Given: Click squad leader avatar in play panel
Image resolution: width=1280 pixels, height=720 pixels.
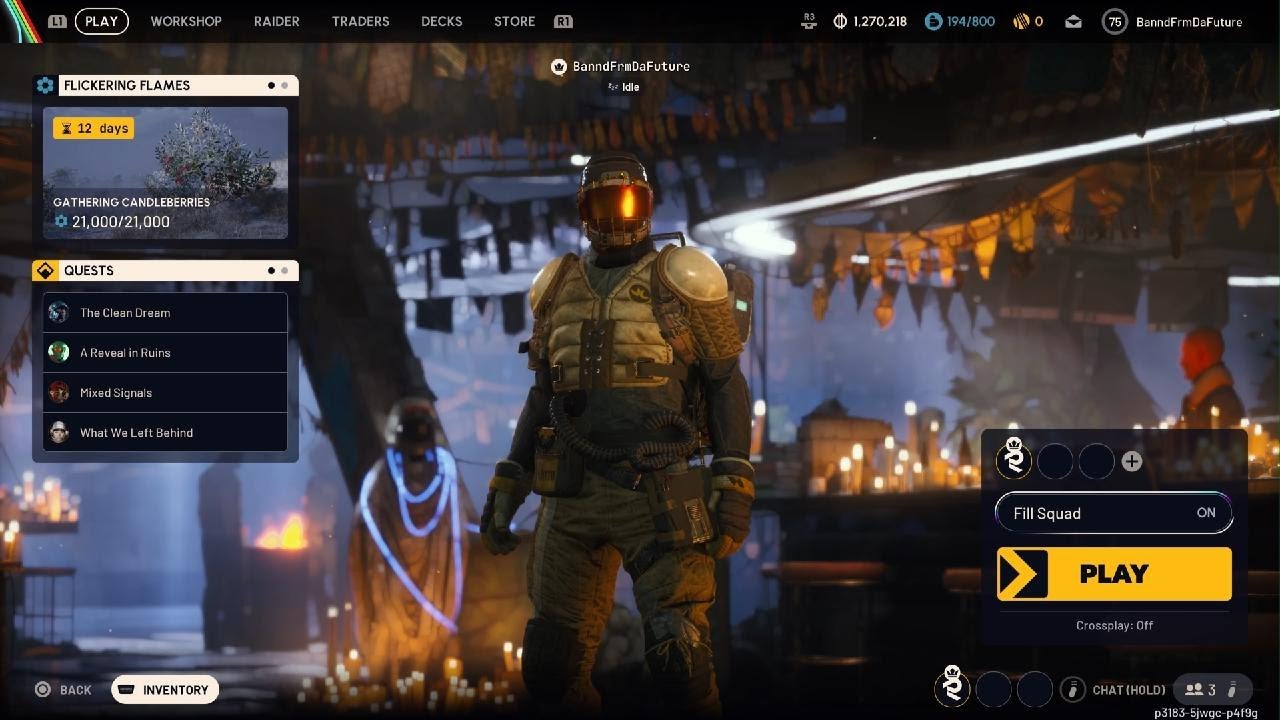Looking at the screenshot, I should [x=1014, y=460].
